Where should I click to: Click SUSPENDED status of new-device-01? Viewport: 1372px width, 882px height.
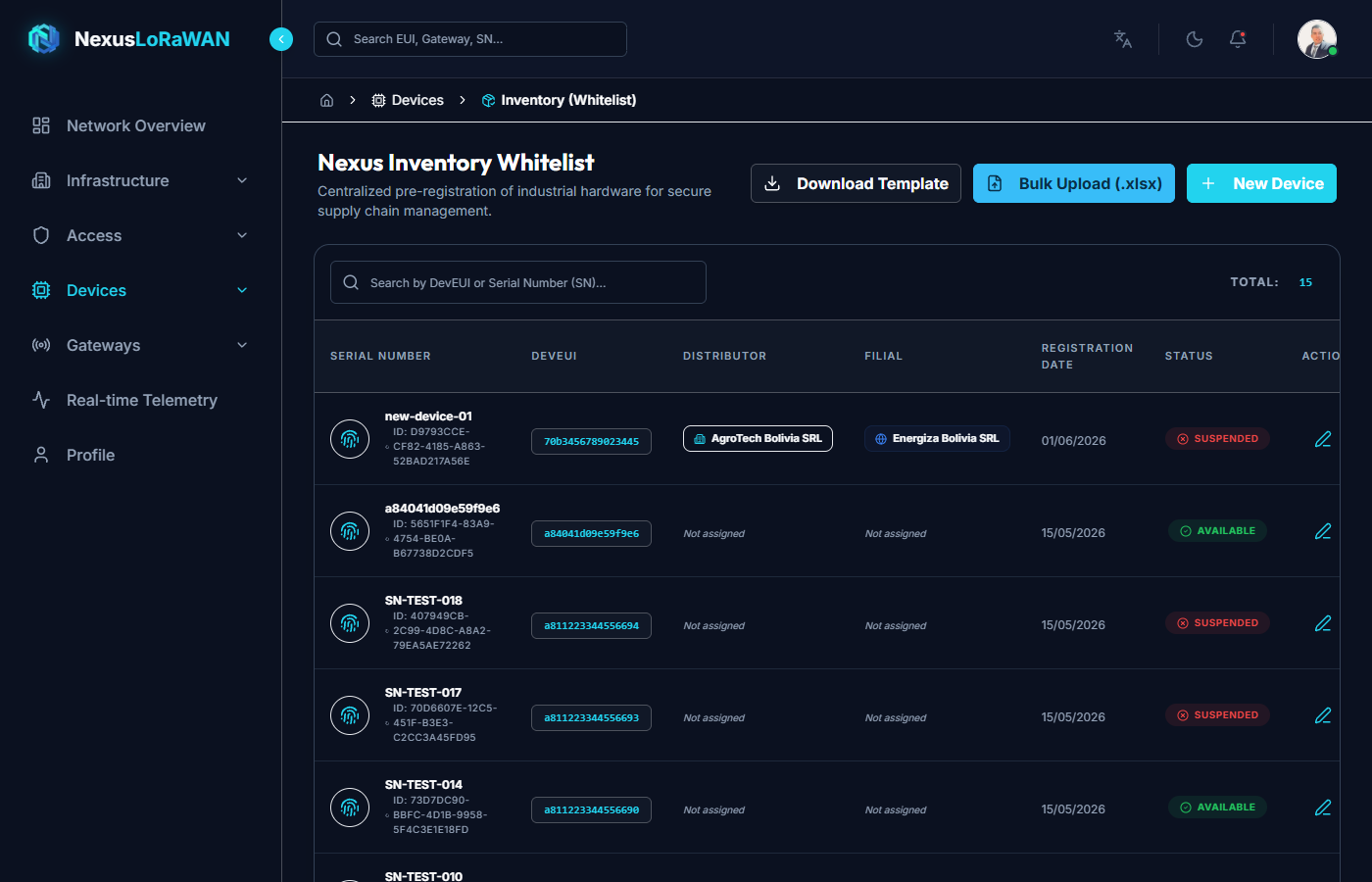pos(1217,438)
